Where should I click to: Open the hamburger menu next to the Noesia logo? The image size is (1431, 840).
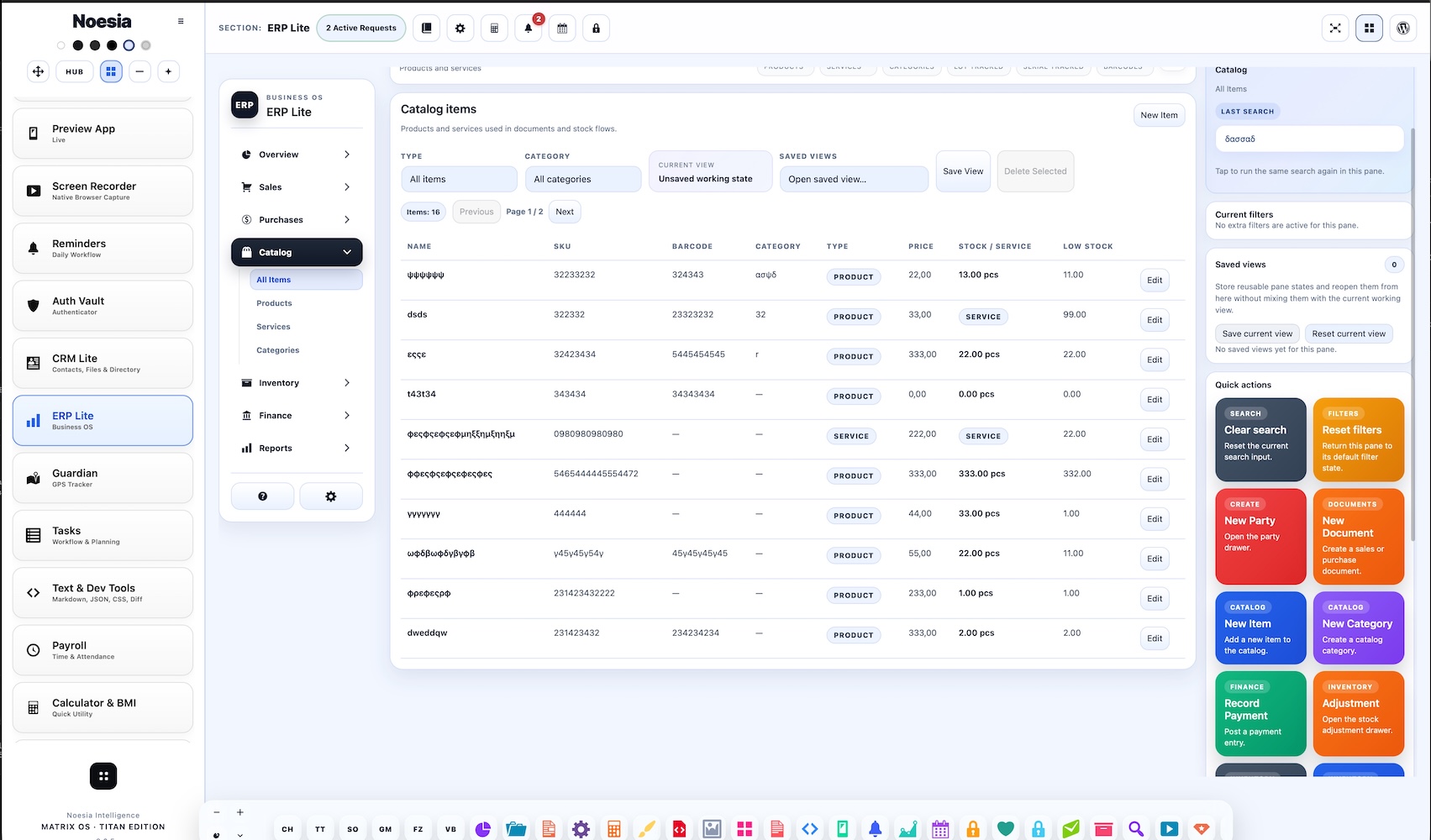tap(181, 21)
